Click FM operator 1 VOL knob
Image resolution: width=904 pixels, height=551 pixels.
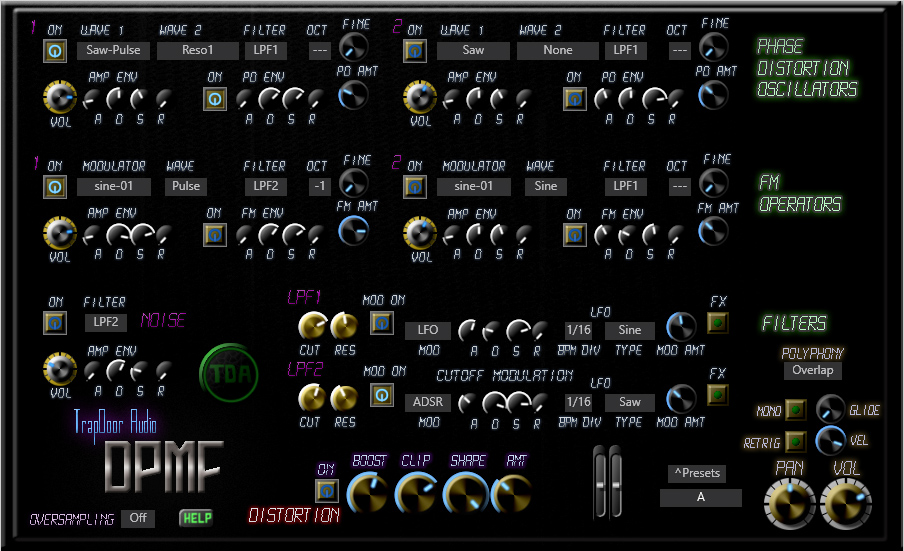tap(59, 233)
